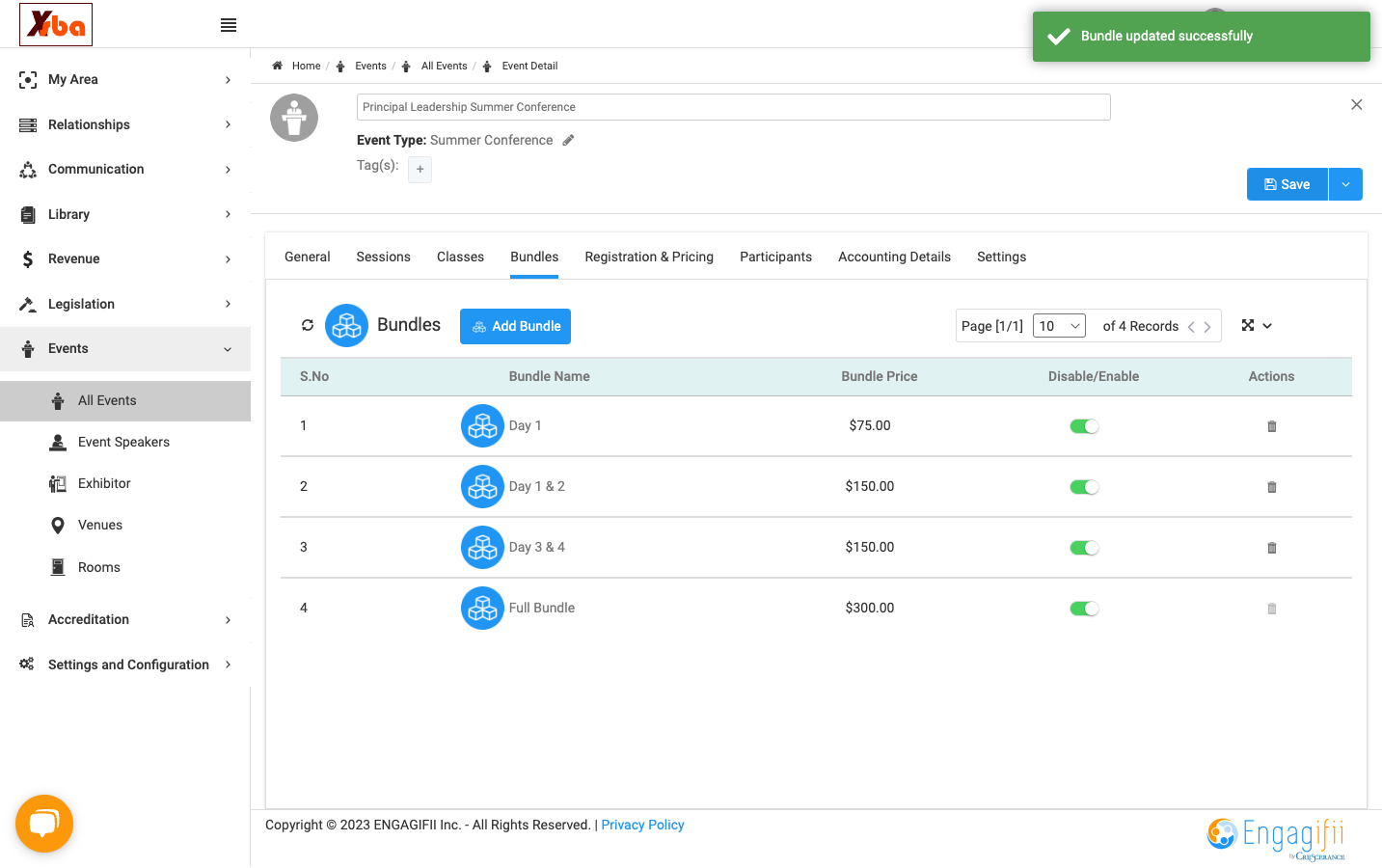1382x868 pixels.
Task: Close the event detail panel
Action: pos(1357,104)
